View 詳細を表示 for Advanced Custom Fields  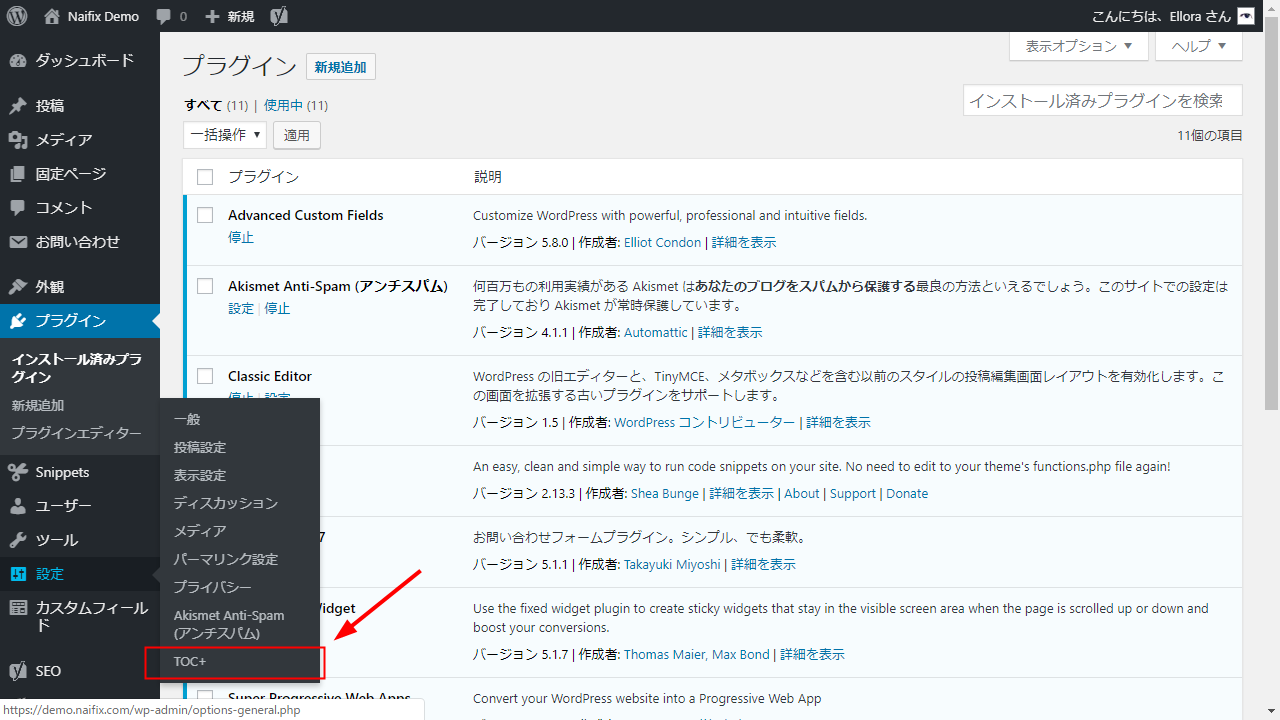(x=744, y=242)
